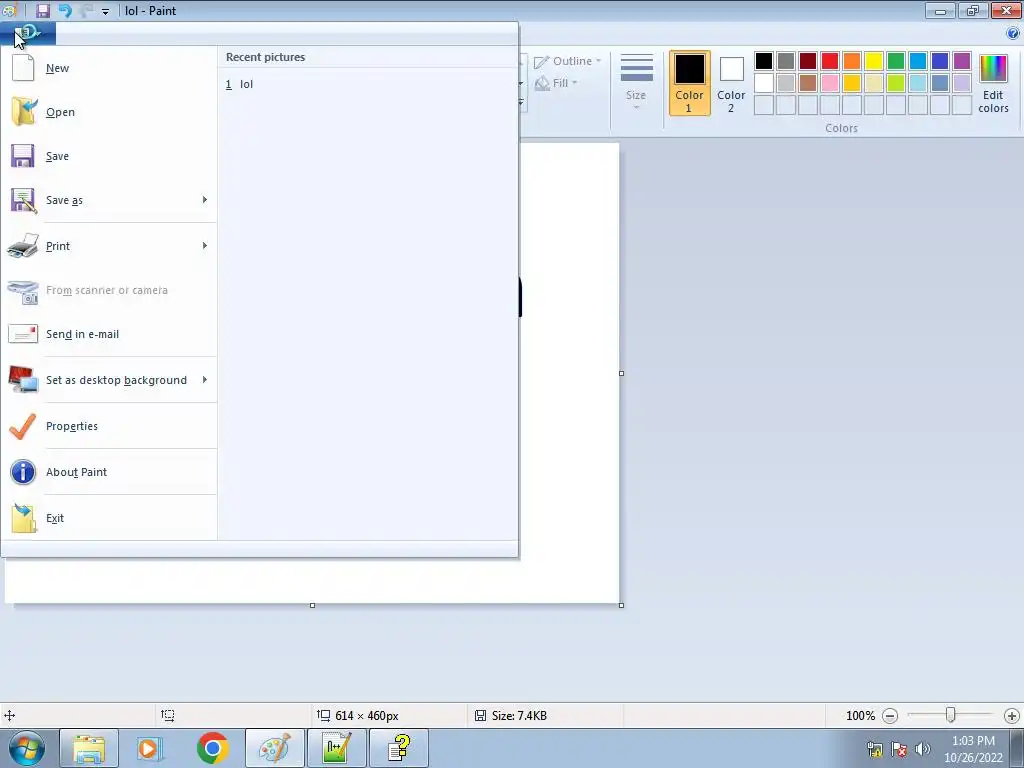Click the Edit colors rainbow icon
The height and width of the screenshot is (768, 1024).
[x=993, y=69]
